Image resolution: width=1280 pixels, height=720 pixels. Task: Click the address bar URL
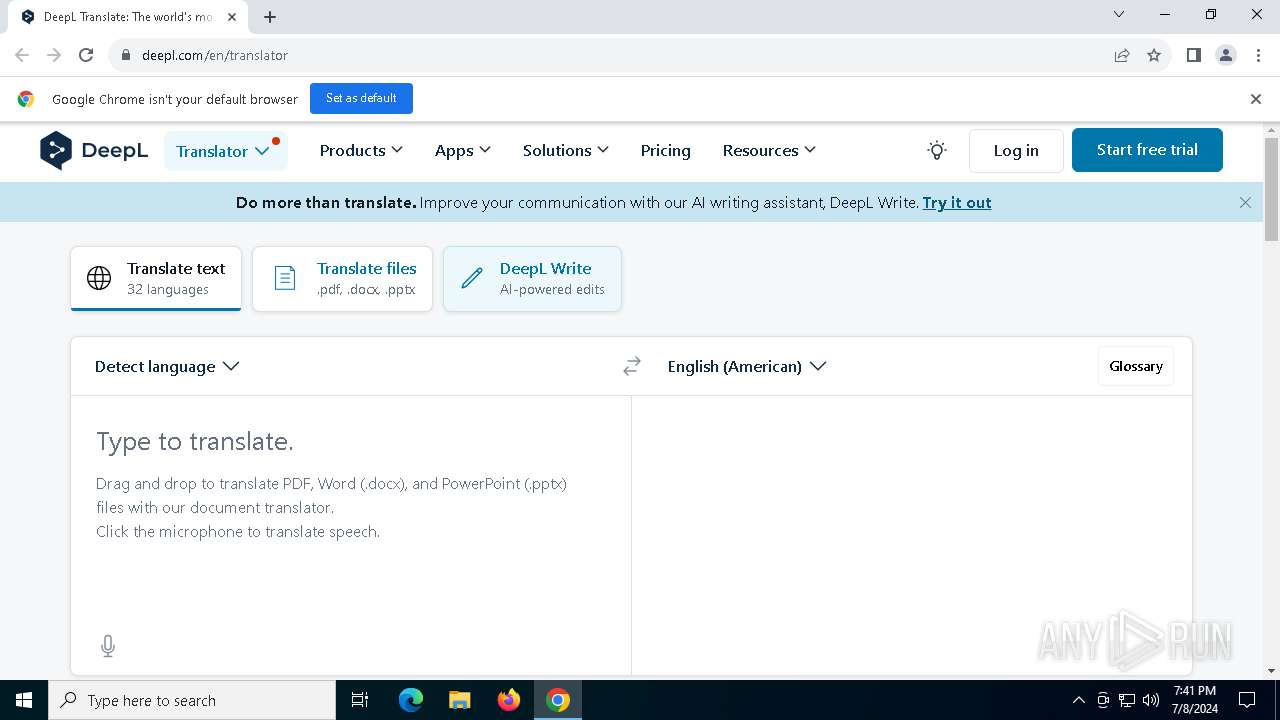click(x=215, y=55)
